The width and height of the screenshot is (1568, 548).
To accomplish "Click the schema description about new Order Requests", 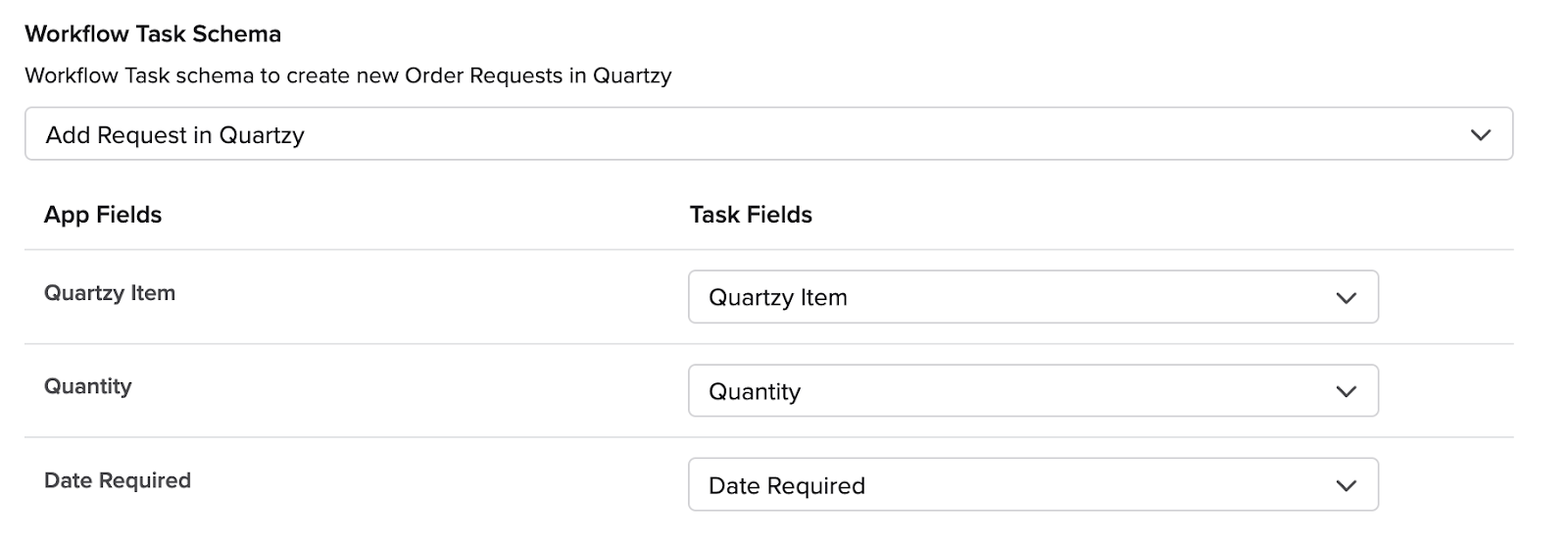I will [x=348, y=75].
